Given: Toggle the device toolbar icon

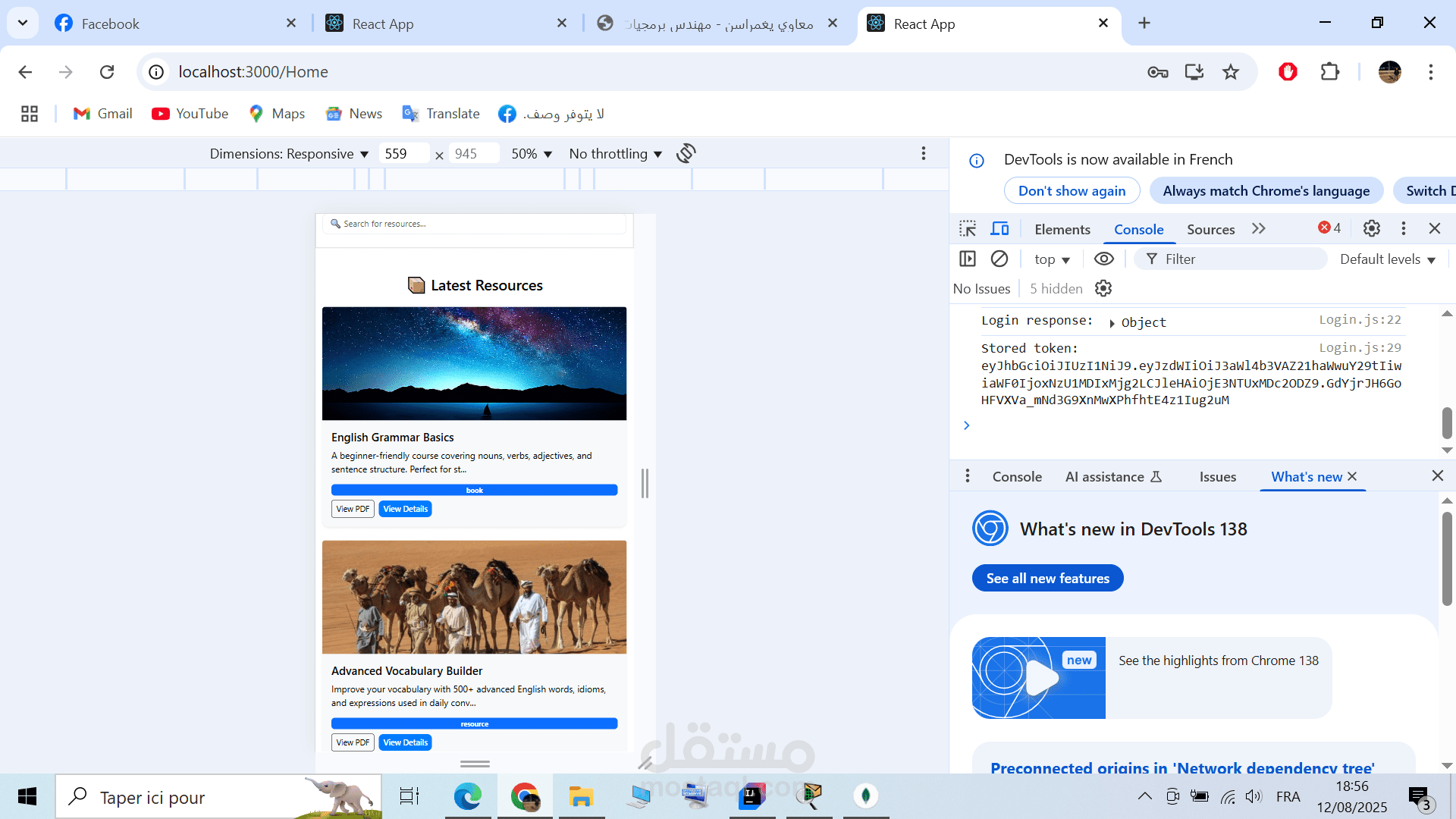Looking at the screenshot, I should (999, 229).
